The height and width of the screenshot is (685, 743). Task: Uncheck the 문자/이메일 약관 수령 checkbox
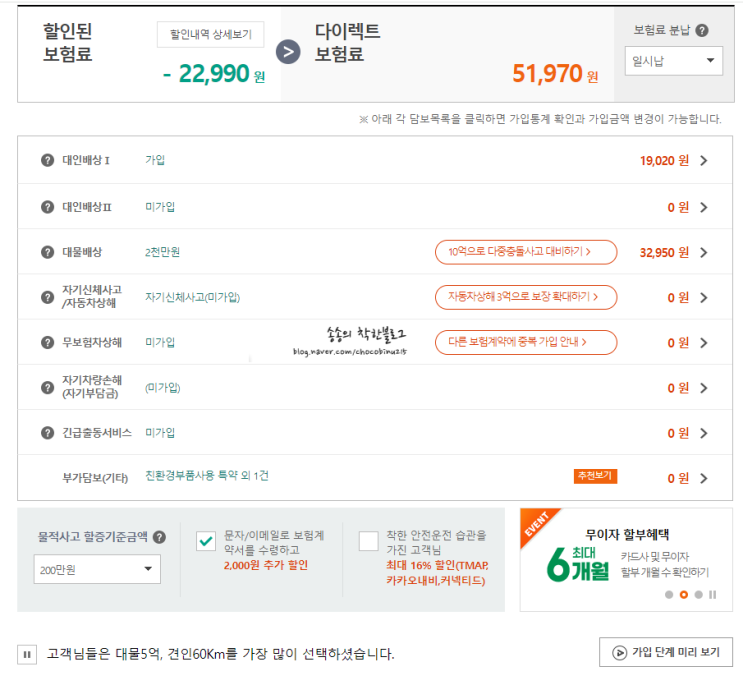206,541
